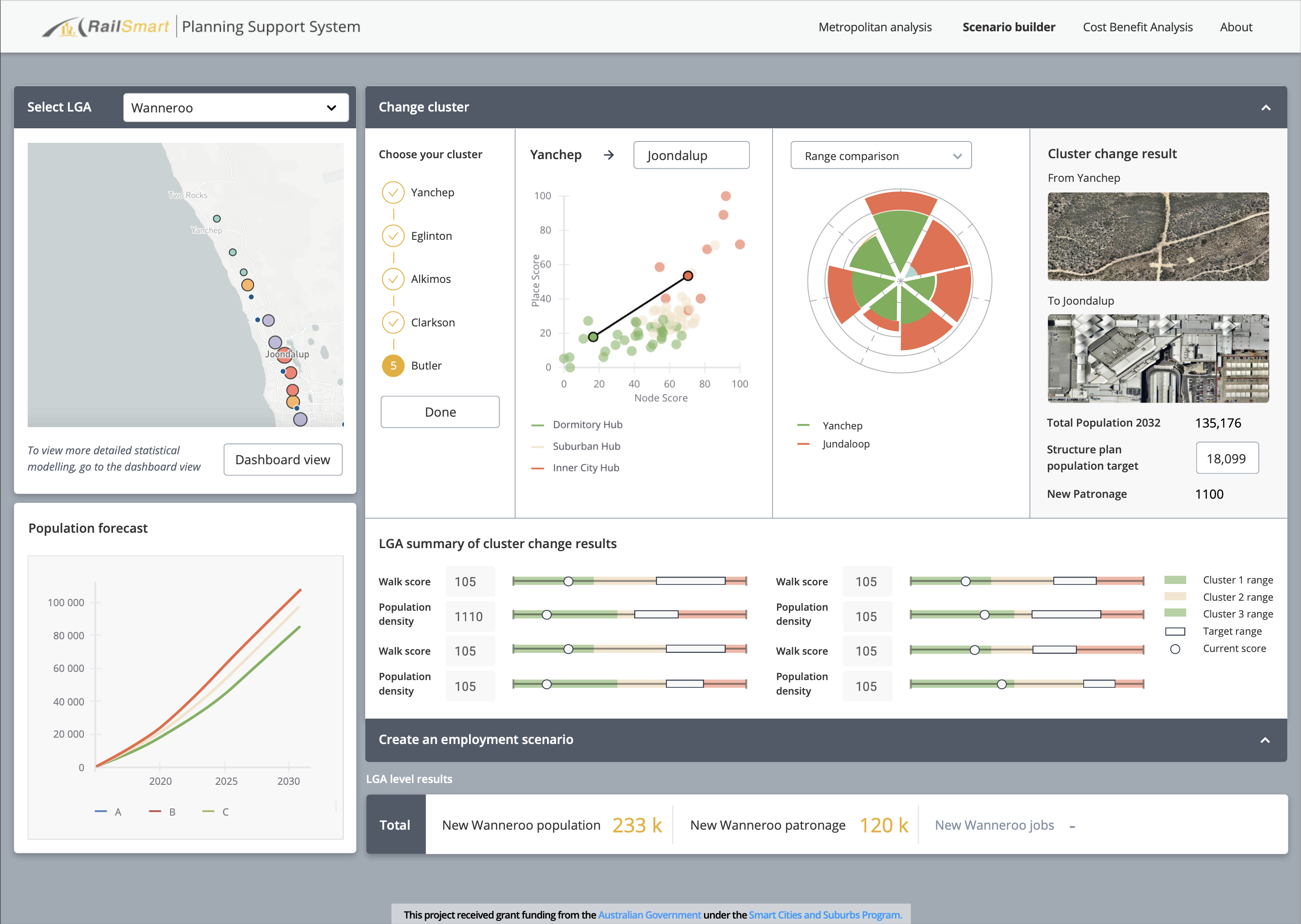Image resolution: width=1301 pixels, height=924 pixels.
Task: Click first Walk score slider current-score handle
Action: click(x=568, y=581)
